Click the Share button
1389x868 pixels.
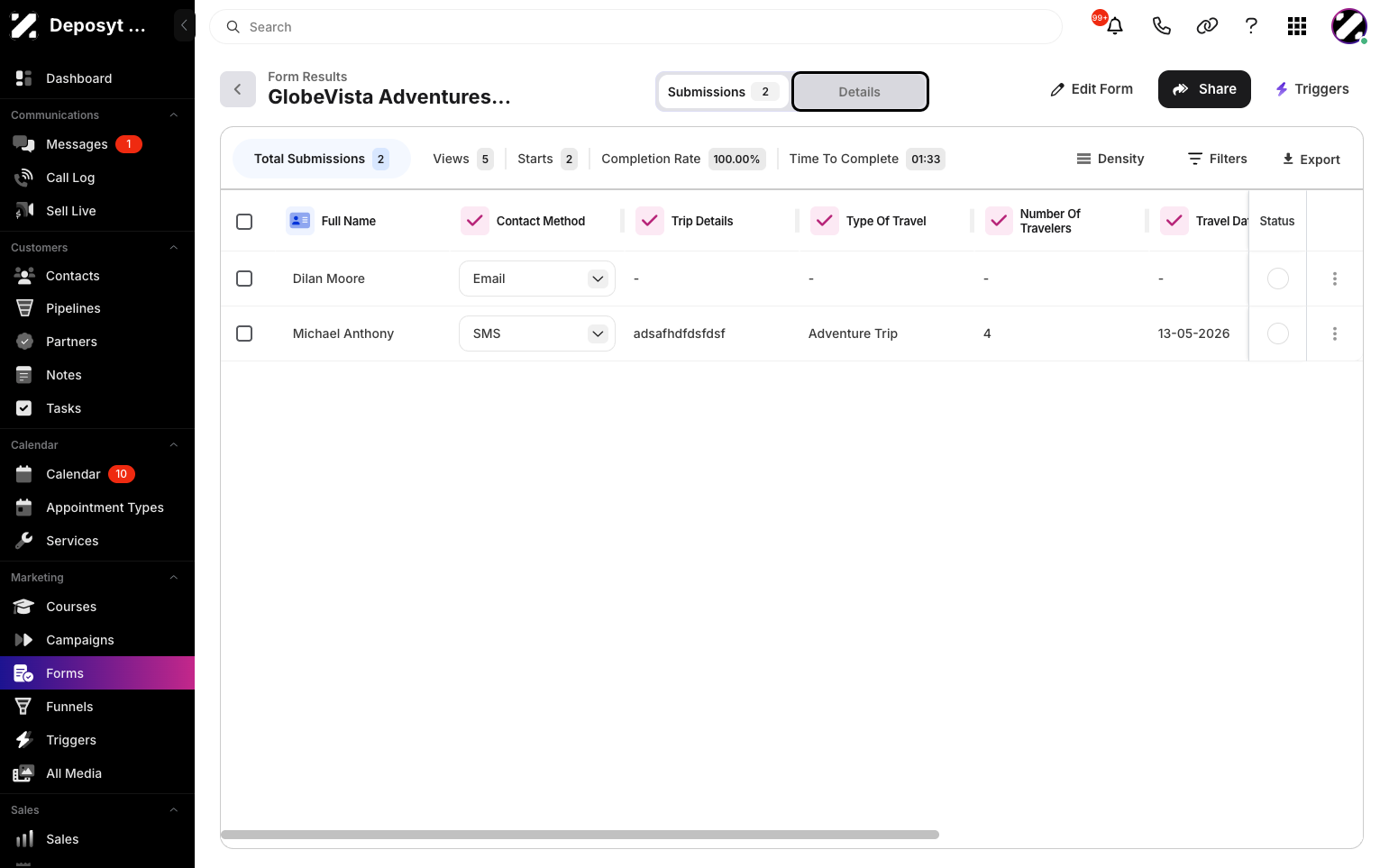(x=1204, y=89)
